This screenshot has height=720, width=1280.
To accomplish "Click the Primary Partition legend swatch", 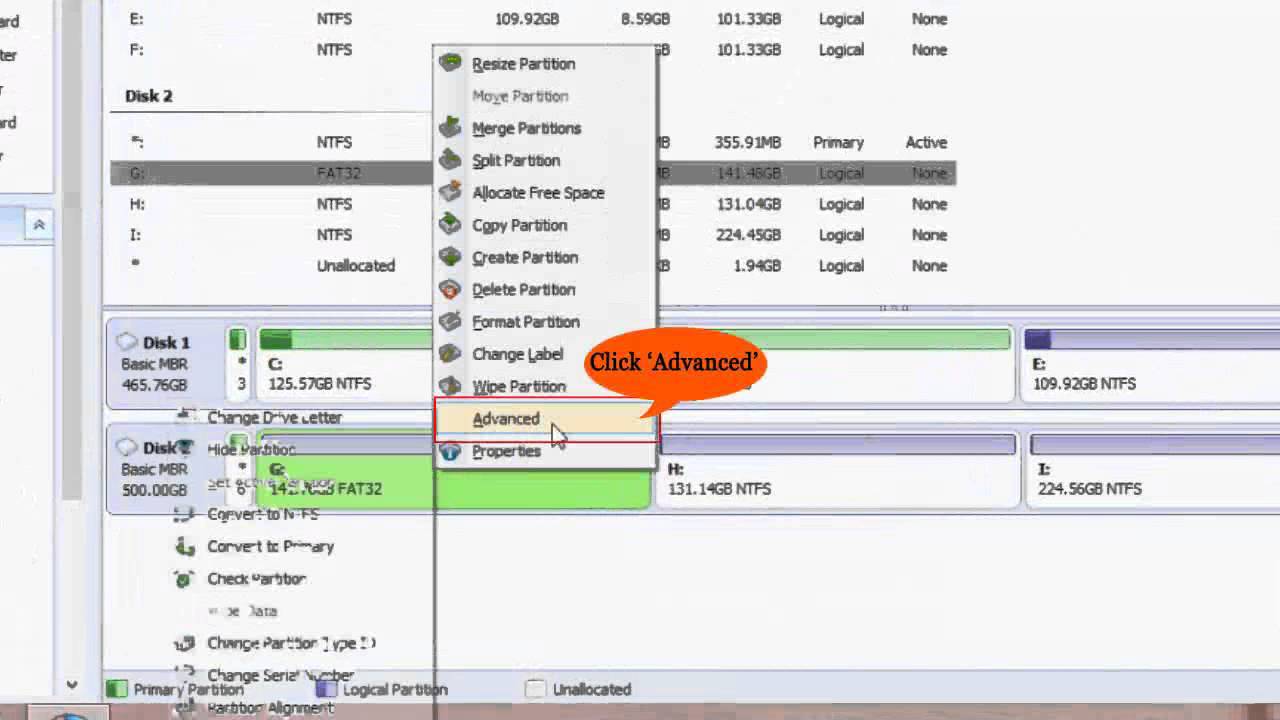I will pos(117,689).
